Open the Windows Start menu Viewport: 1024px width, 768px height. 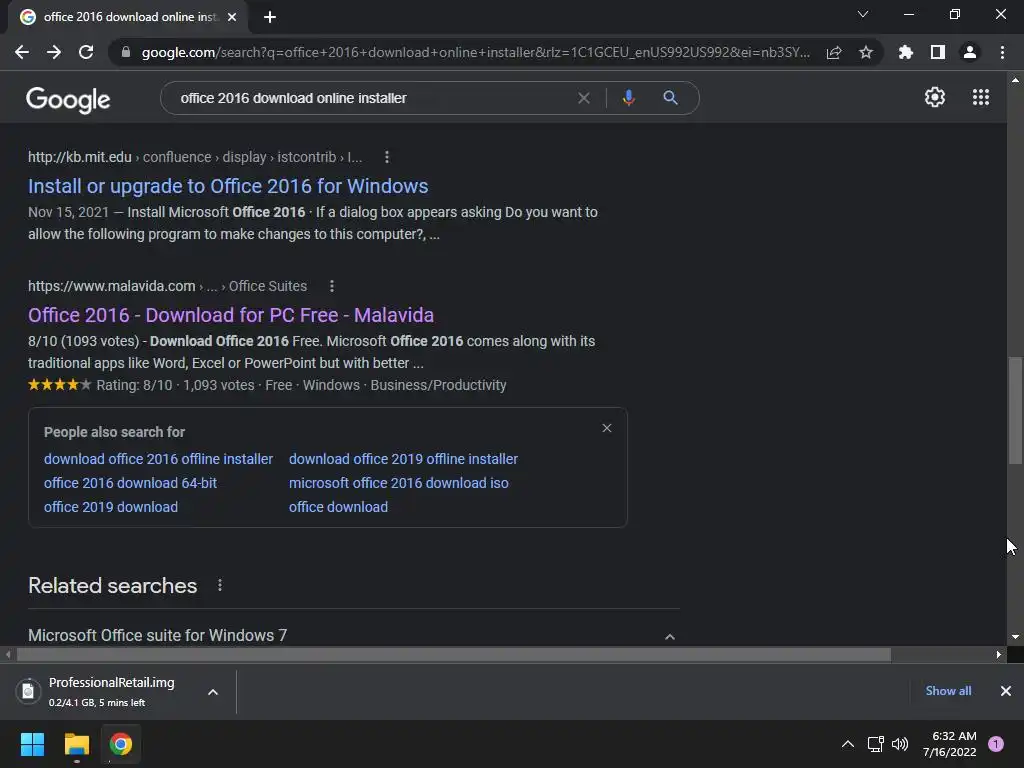coord(32,744)
